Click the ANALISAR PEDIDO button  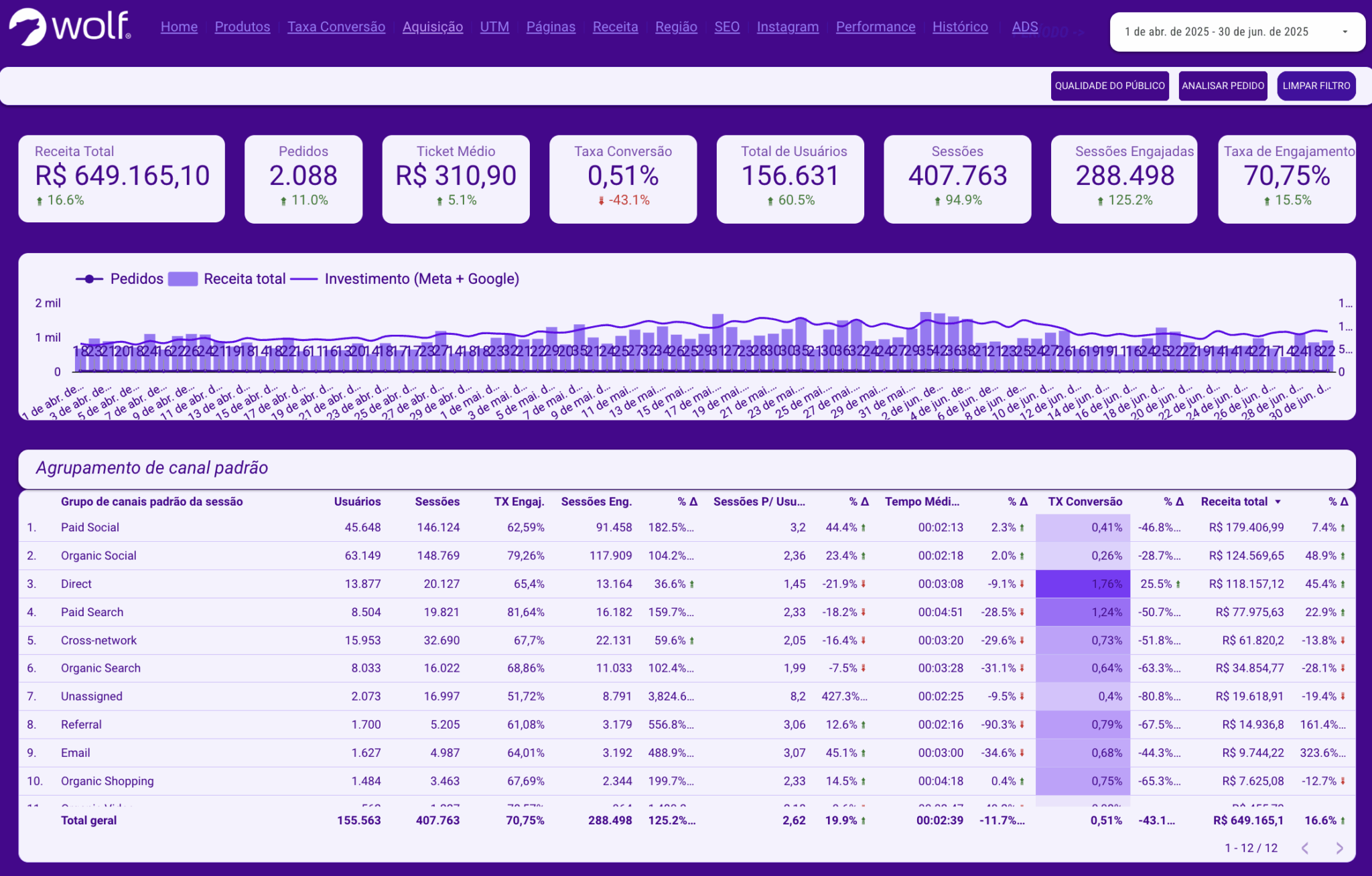coord(1223,86)
